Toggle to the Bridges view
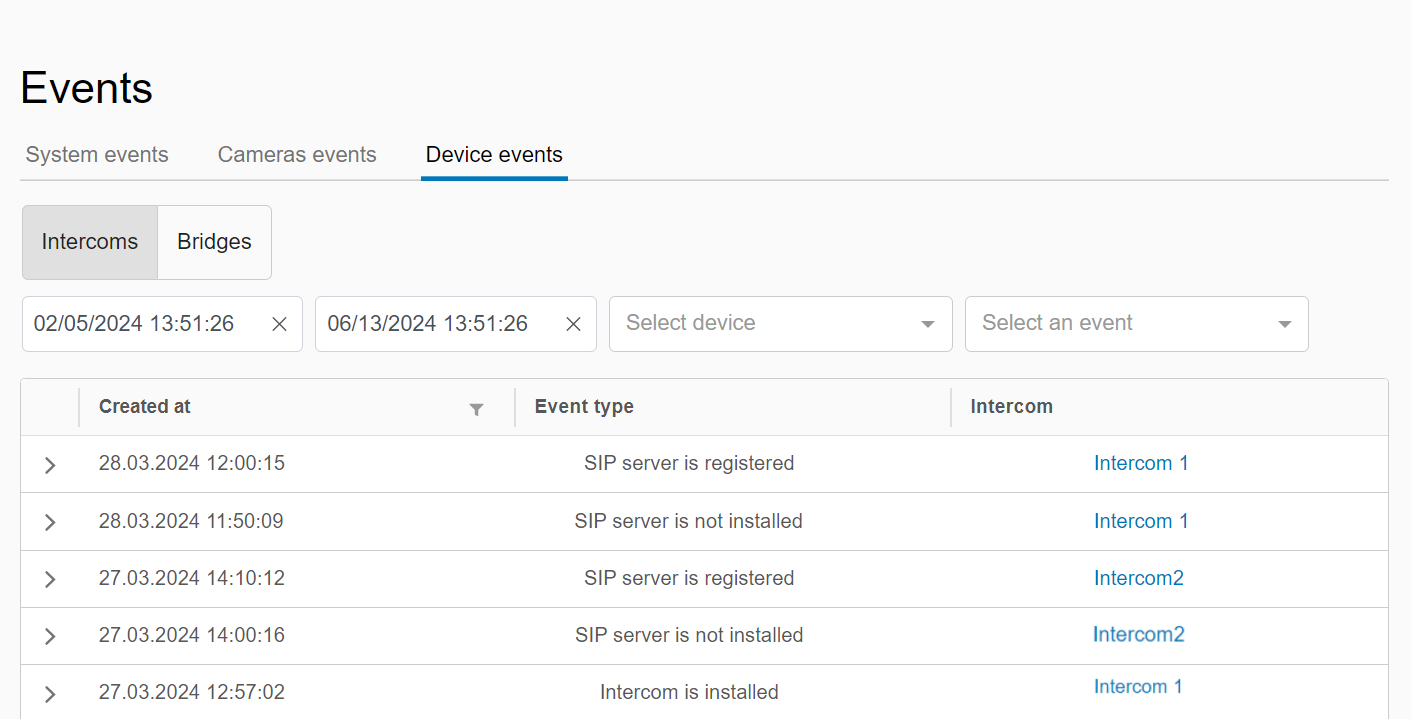Screen dimensions: 1411x719 tap(214, 242)
